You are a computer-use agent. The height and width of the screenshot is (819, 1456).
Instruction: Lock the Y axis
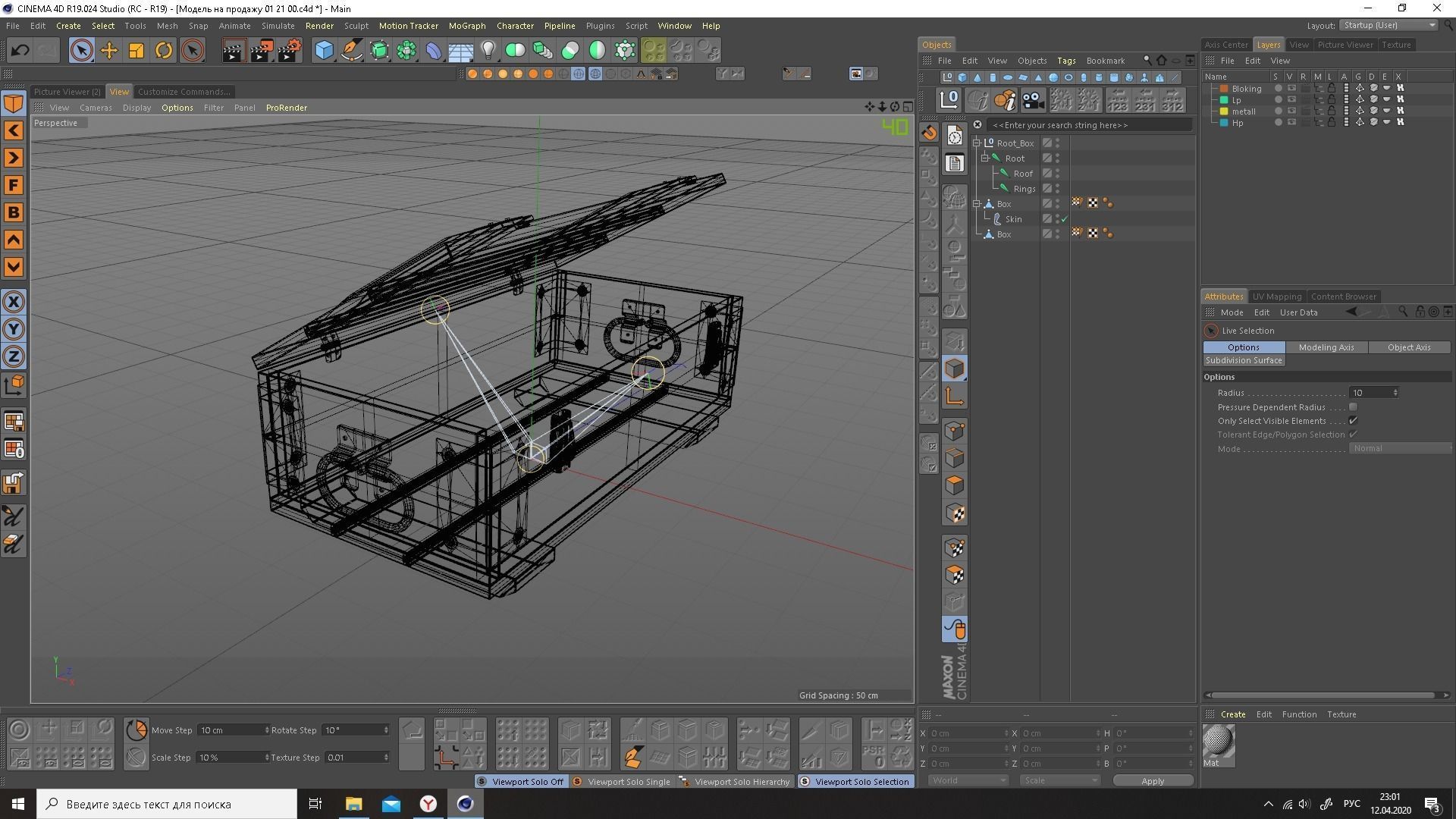14,329
